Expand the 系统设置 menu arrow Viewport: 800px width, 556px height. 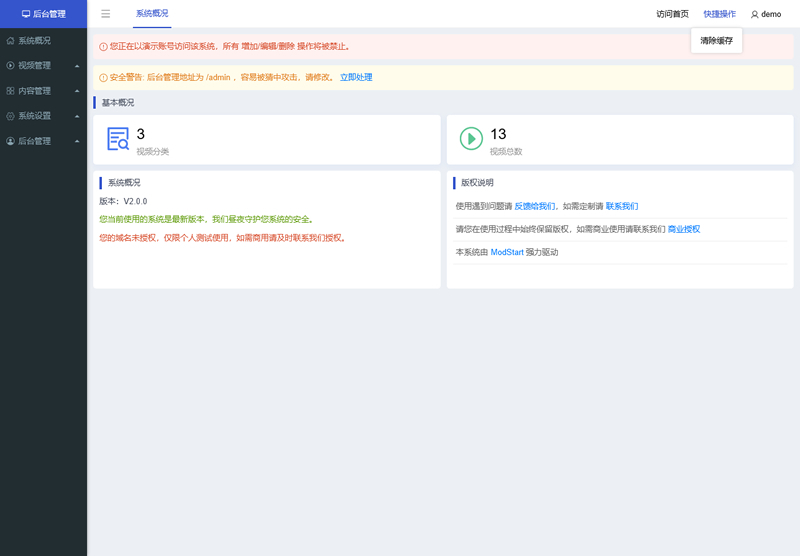(x=77, y=116)
